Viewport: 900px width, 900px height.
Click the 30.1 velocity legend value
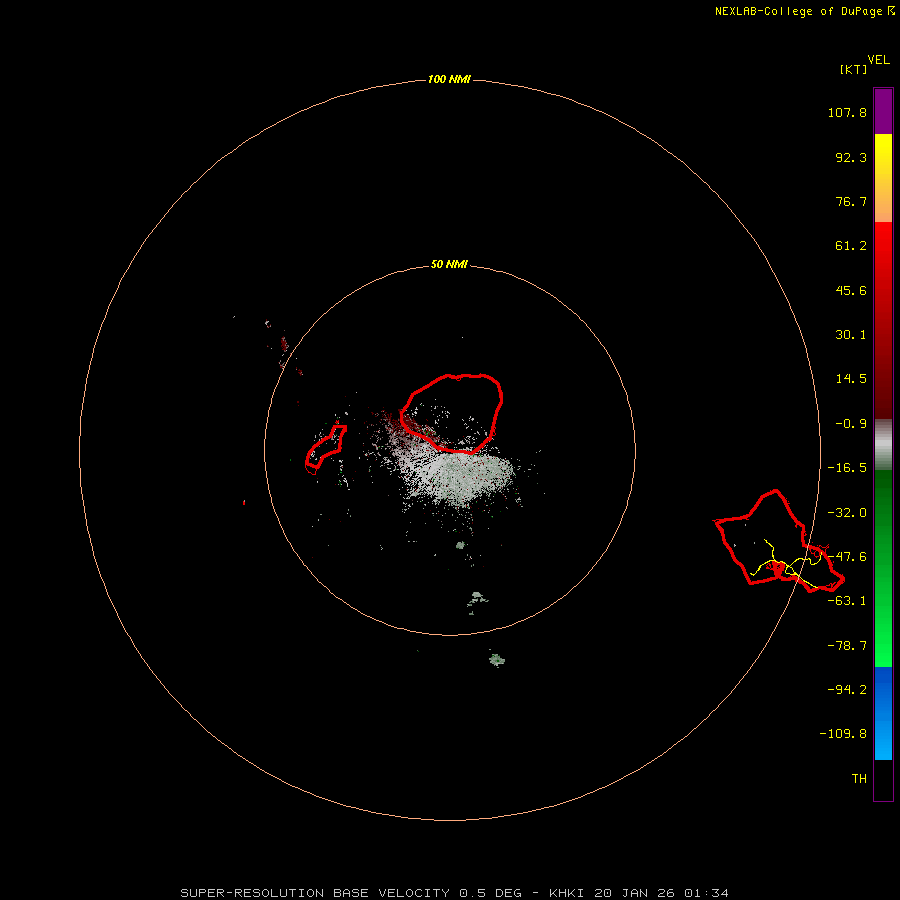(851, 335)
